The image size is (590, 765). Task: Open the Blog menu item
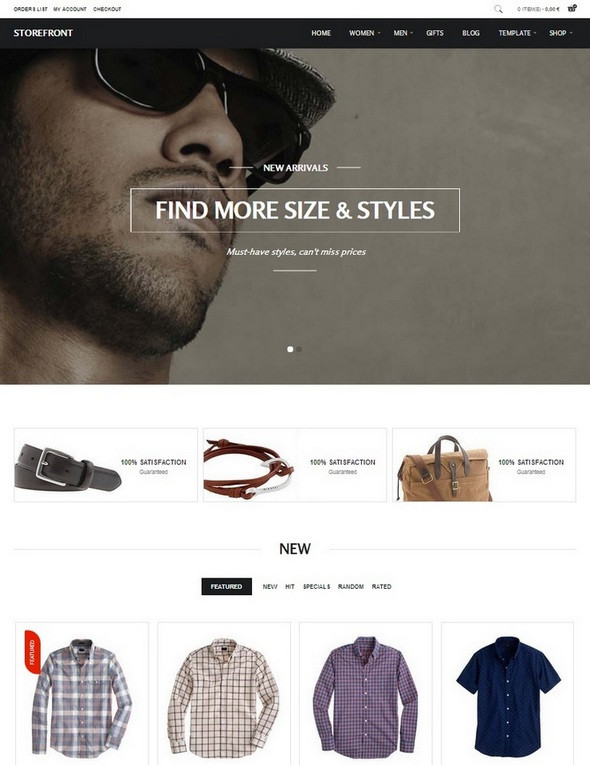pyautogui.click(x=471, y=33)
